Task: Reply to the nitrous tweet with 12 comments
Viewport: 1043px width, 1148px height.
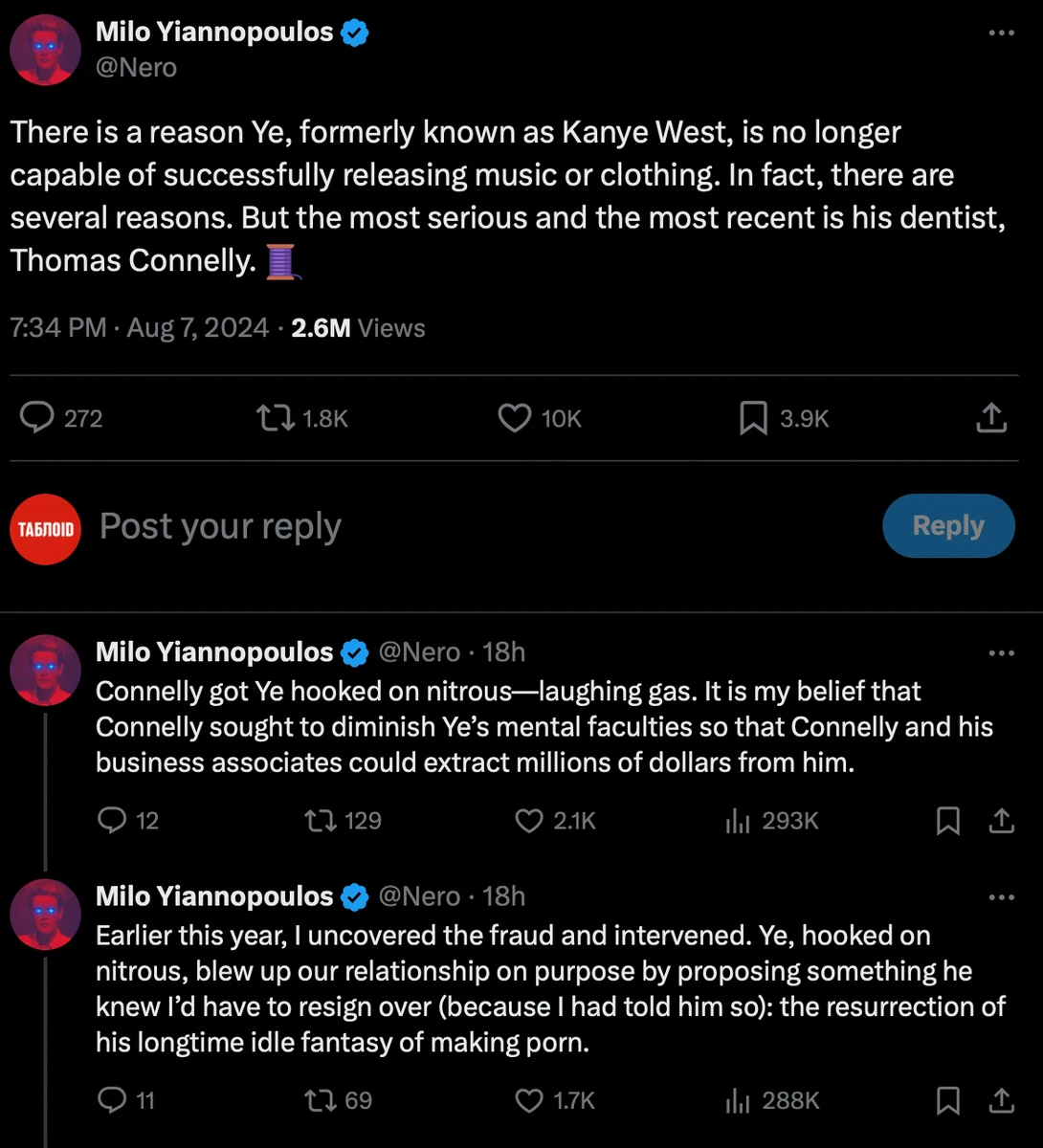Action: (113, 821)
